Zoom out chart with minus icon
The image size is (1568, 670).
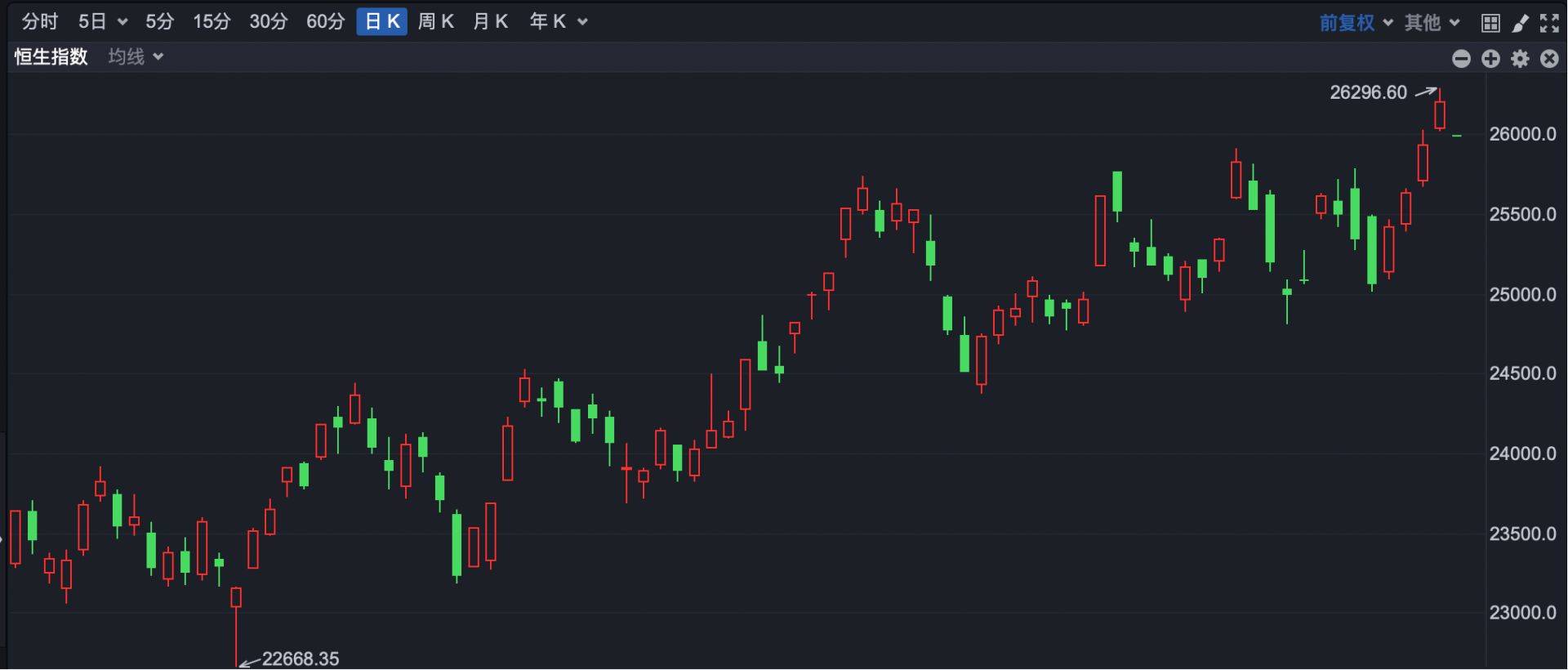click(1461, 59)
